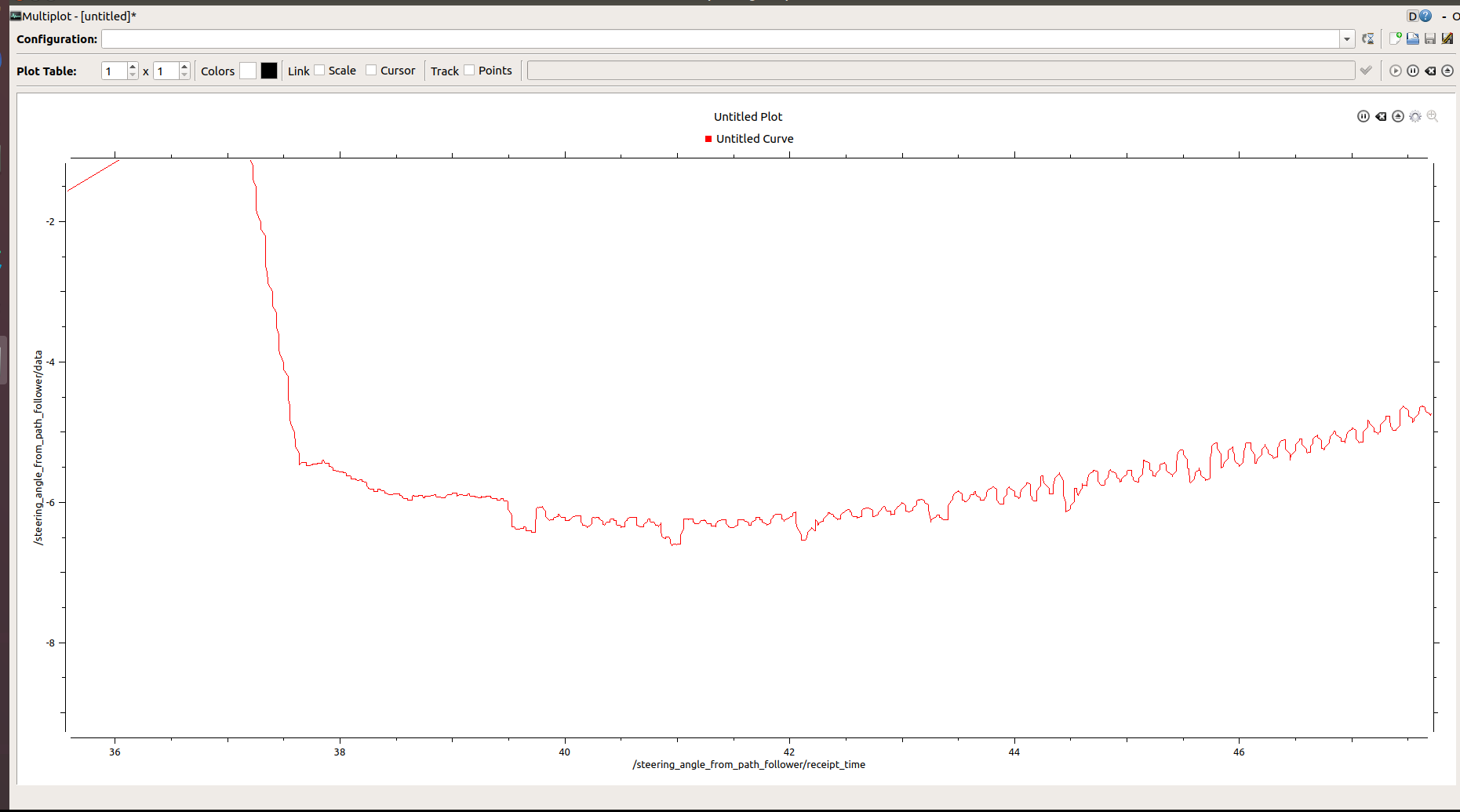Run all plots with toolbar play button
Image resolution: width=1460 pixels, height=812 pixels.
(1396, 71)
